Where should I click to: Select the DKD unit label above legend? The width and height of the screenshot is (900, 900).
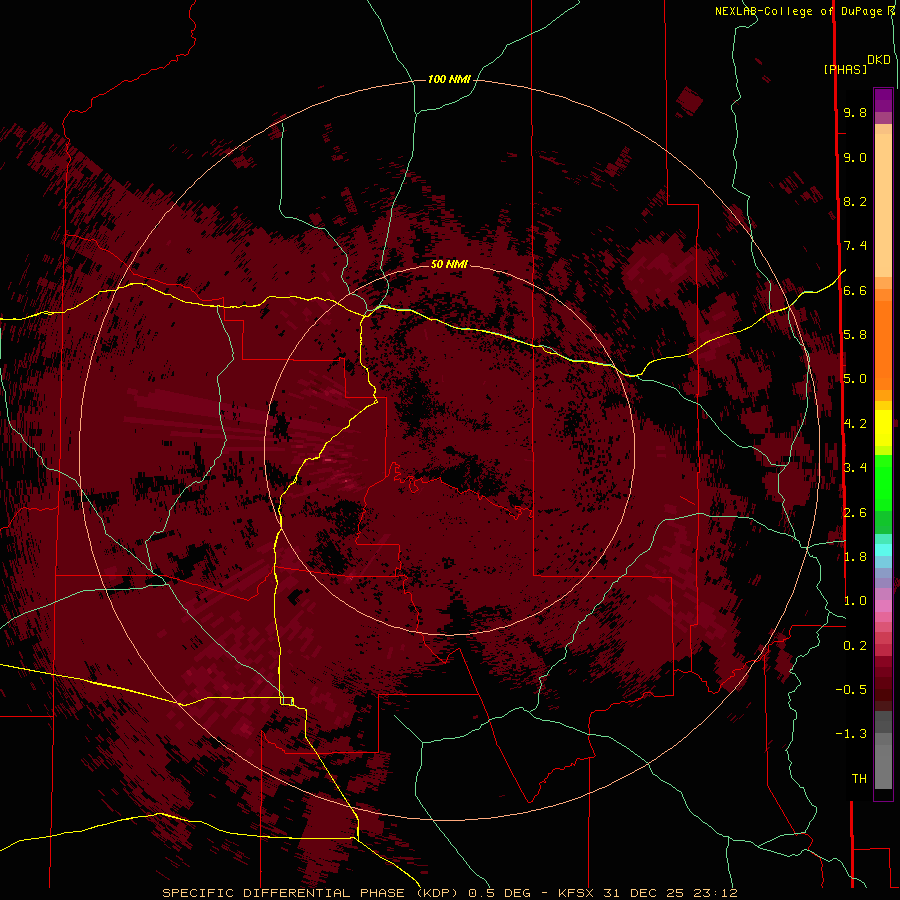(x=879, y=60)
